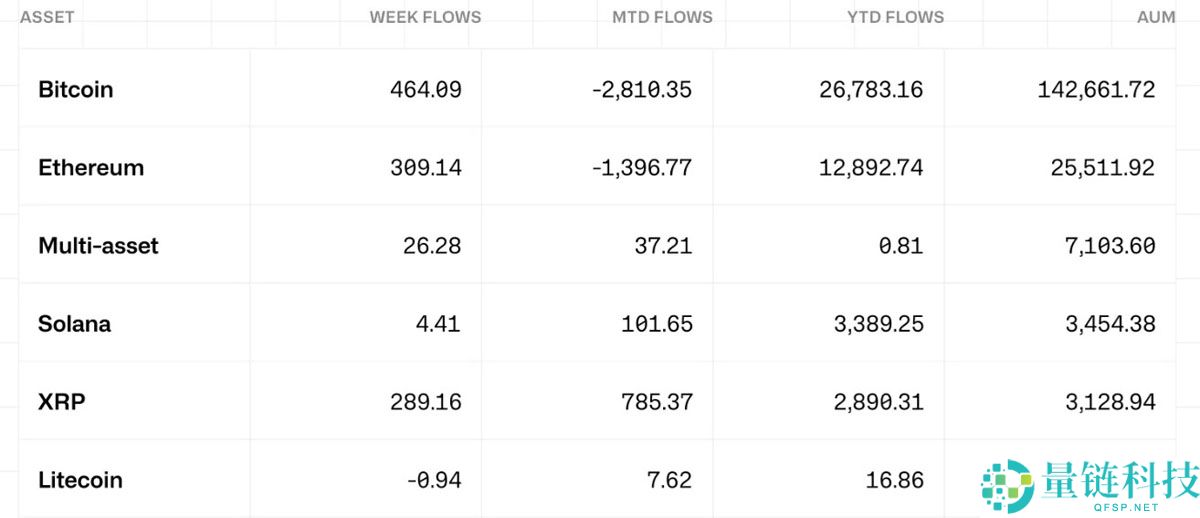Select the Multi-asset row label

tap(98, 246)
